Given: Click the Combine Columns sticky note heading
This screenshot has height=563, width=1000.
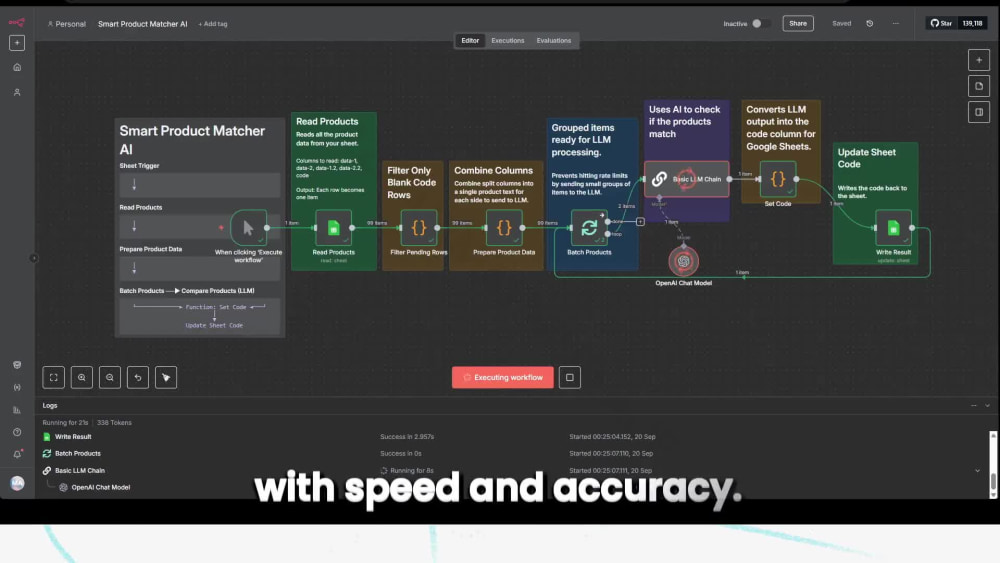Looking at the screenshot, I should [493, 170].
